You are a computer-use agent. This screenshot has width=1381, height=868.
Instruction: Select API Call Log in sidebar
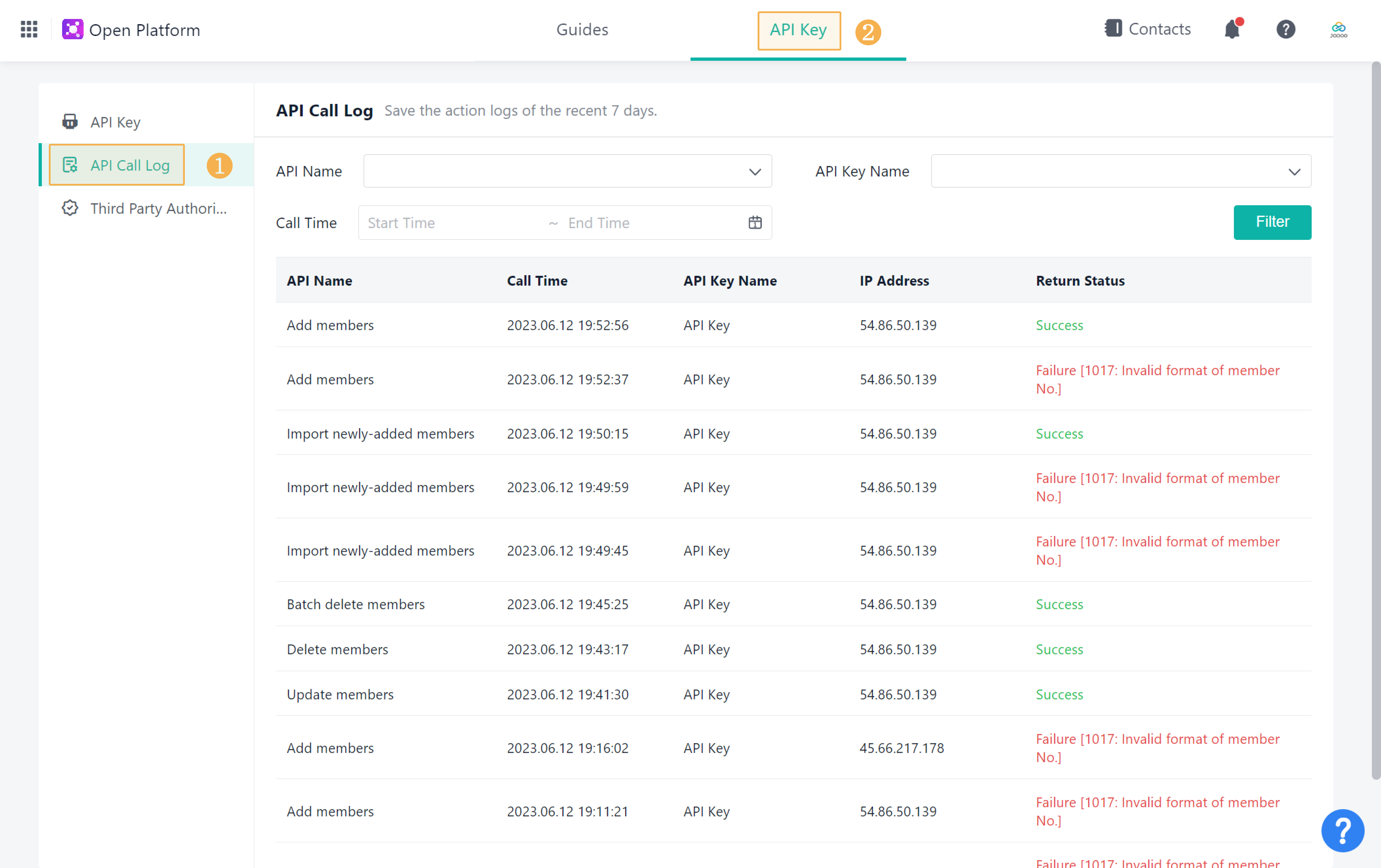pyautogui.click(x=130, y=165)
